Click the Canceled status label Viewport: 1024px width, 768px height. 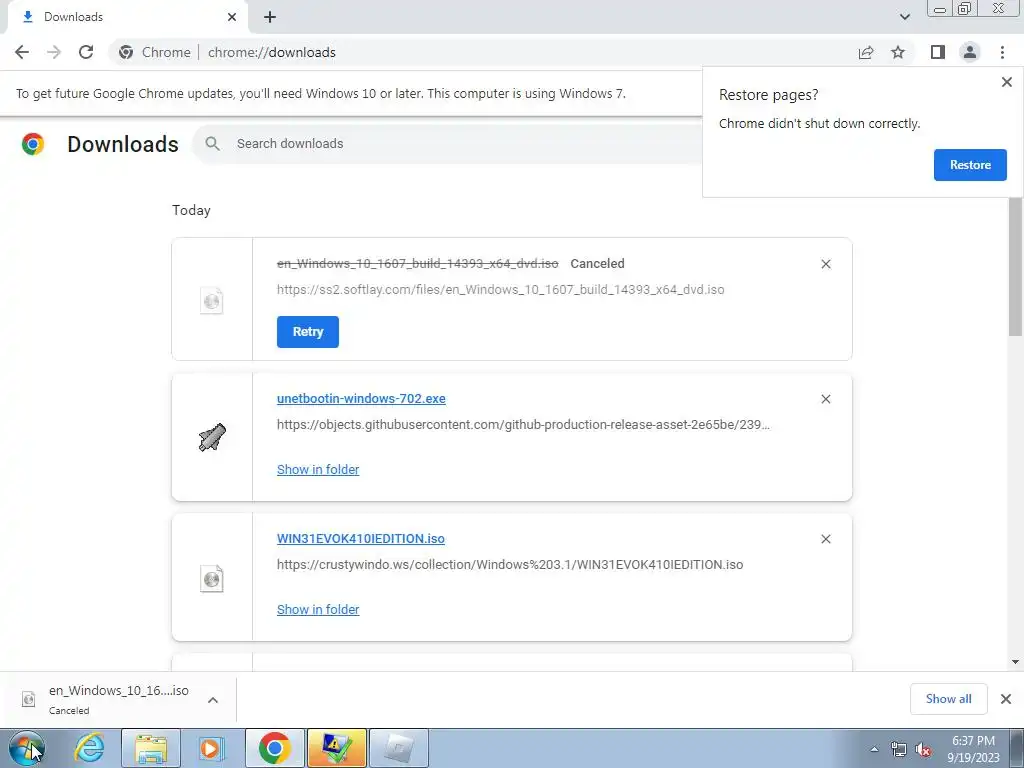click(598, 264)
